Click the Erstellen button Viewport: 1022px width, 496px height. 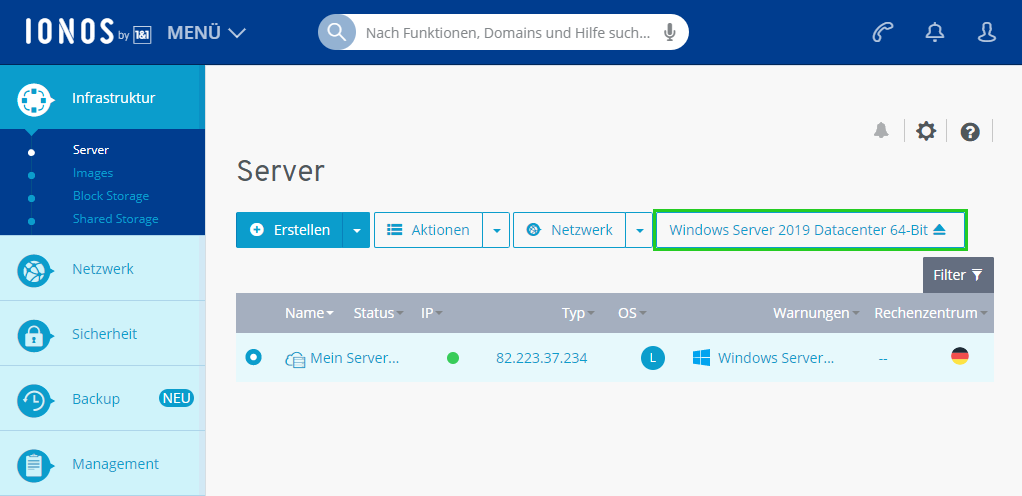289,230
